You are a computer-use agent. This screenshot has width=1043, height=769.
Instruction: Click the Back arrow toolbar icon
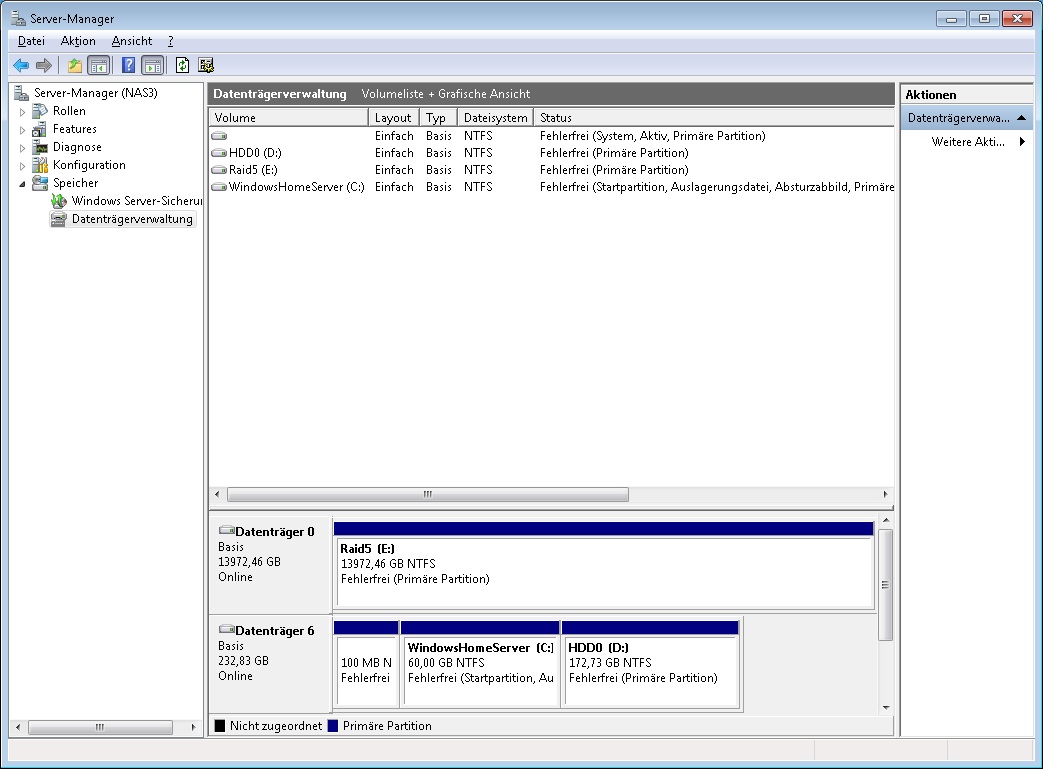(21, 65)
